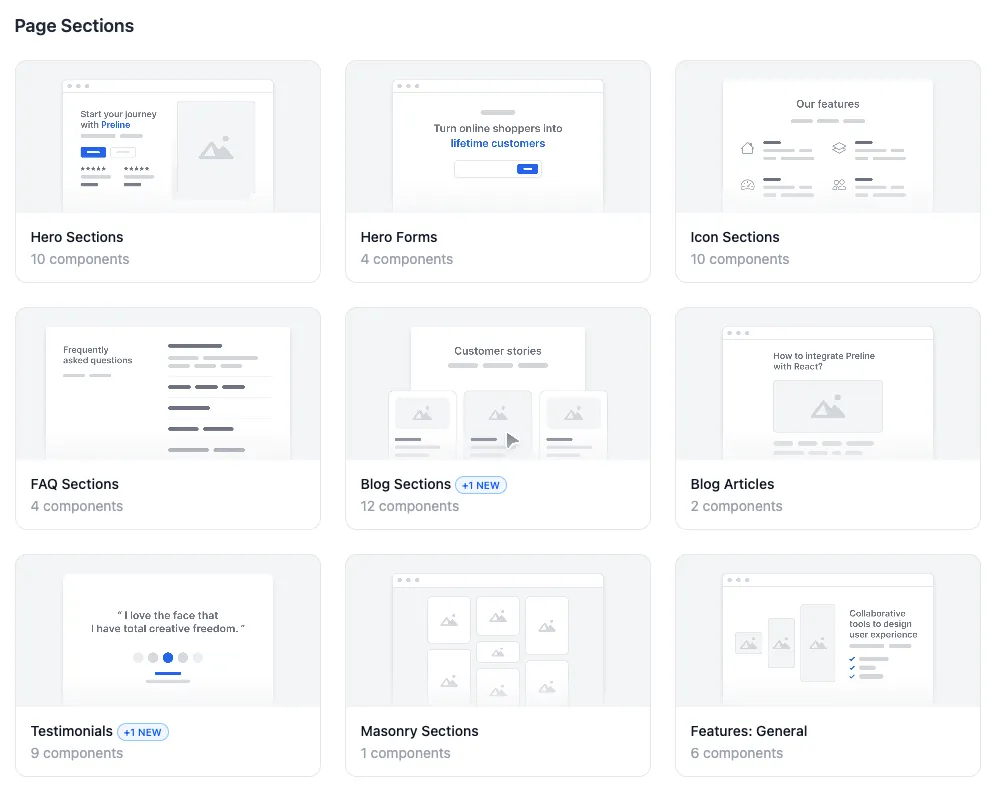Open the Hero Sections component category
This screenshot has width=996, height=786.
pyautogui.click(x=77, y=237)
